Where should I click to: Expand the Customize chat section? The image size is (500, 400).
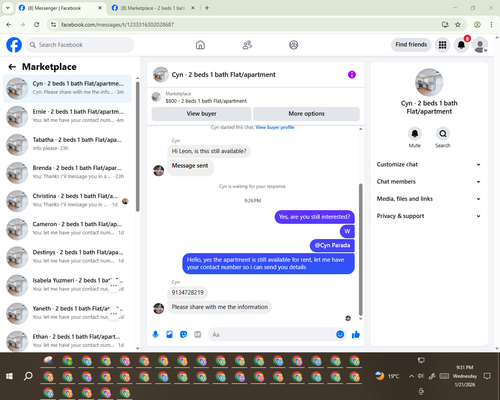(x=429, y=164)
